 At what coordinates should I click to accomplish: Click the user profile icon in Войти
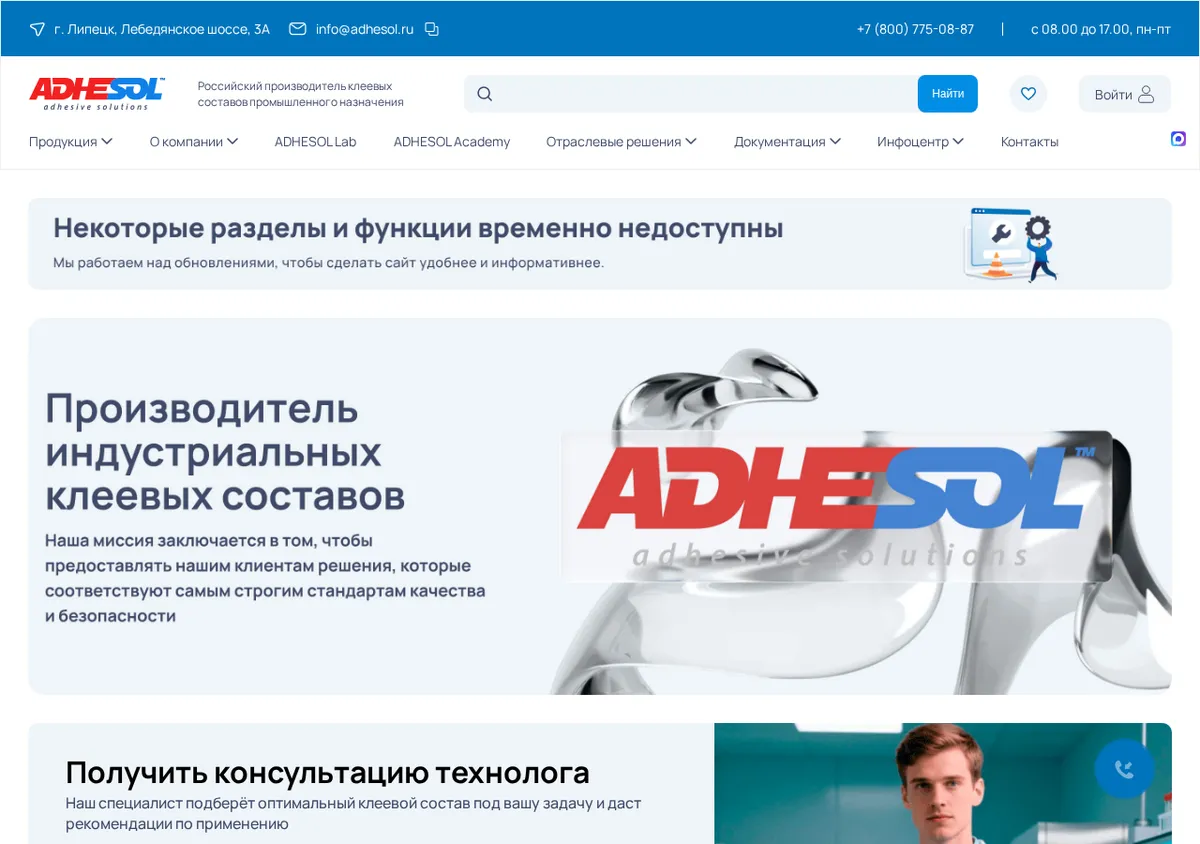pos(1146,94)
